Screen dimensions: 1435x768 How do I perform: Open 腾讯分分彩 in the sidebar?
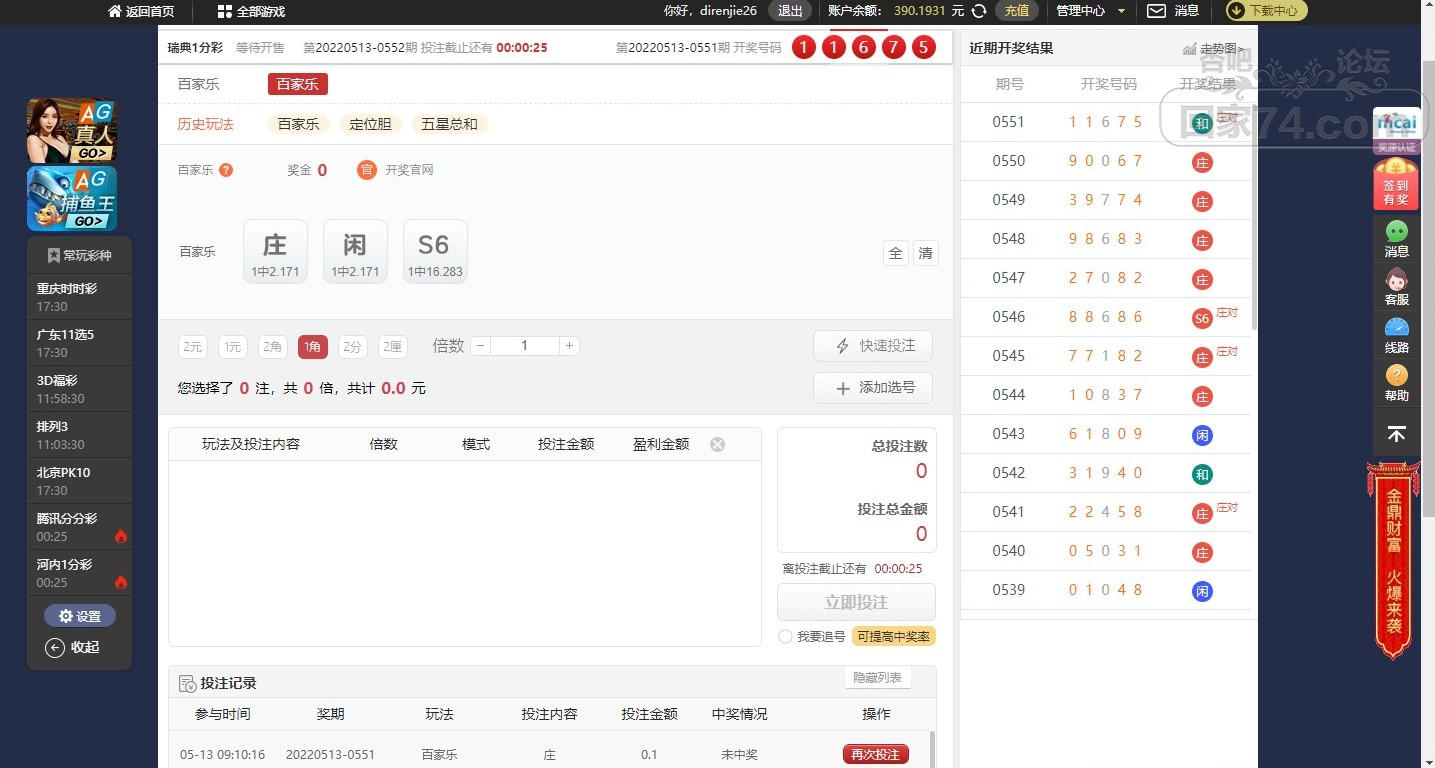(80, 527)
